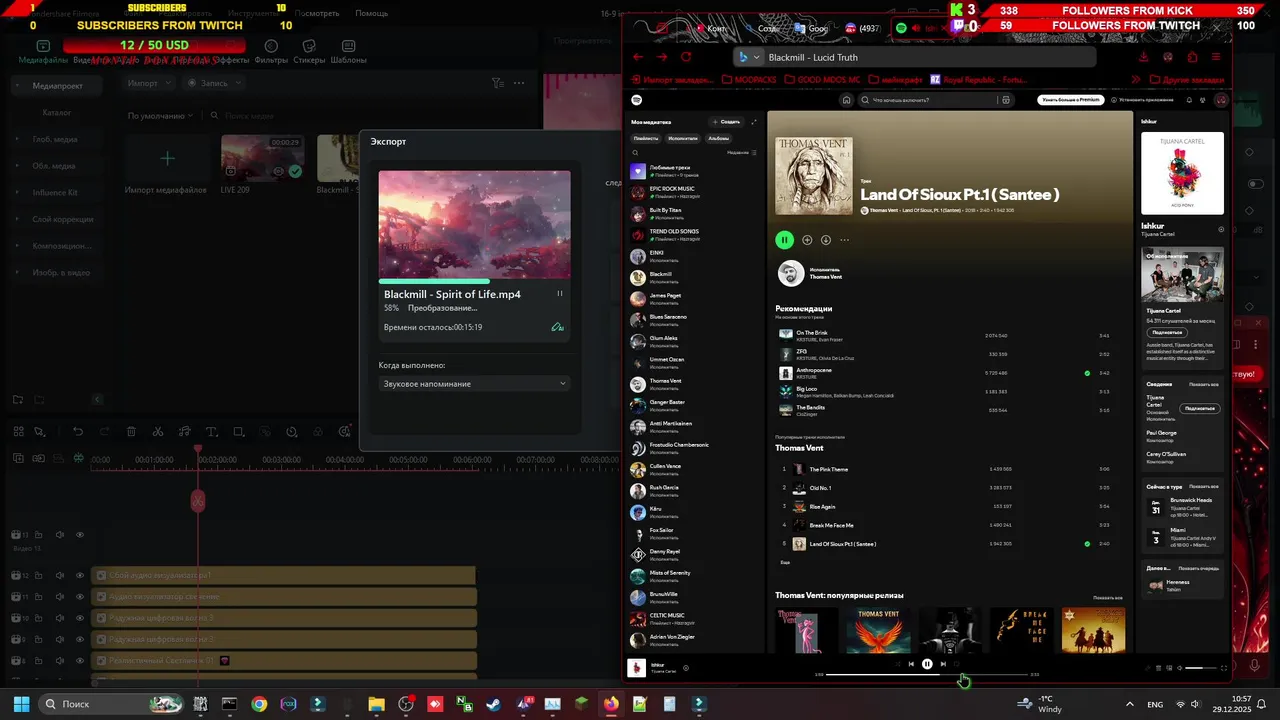Click 'Показать все' next to popular releases
Image resolution: width=1280 pixels, height=720 pixels.
coord(1108,597)
